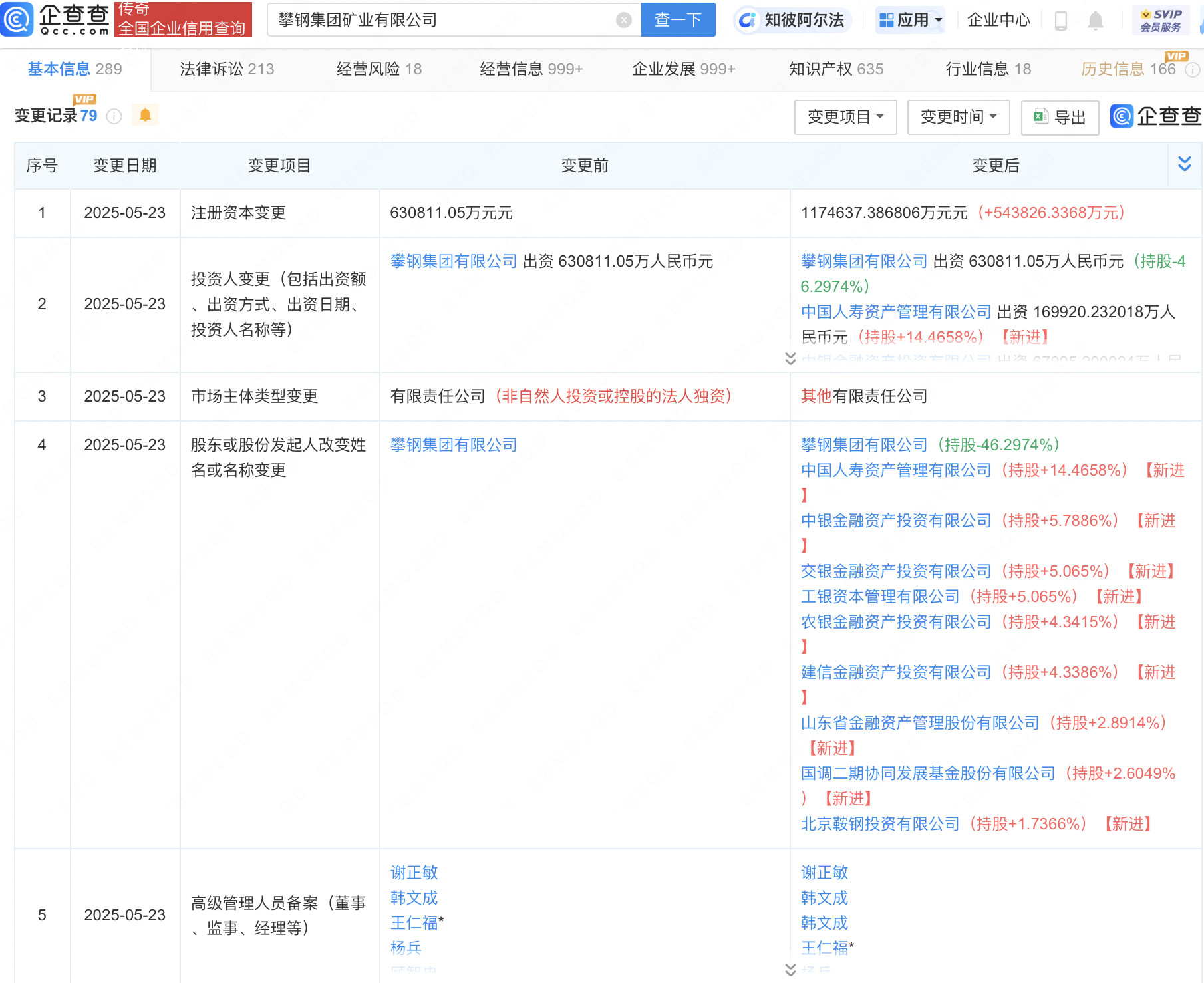Viewport: 1204px width, 983px height.
Task: Switch to 经营风险 18 tab
Action: click(x=379, y=69)
